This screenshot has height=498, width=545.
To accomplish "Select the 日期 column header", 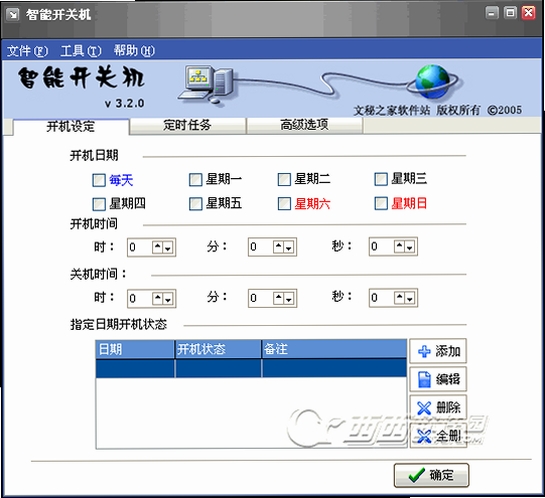I will tap(135, 349).
